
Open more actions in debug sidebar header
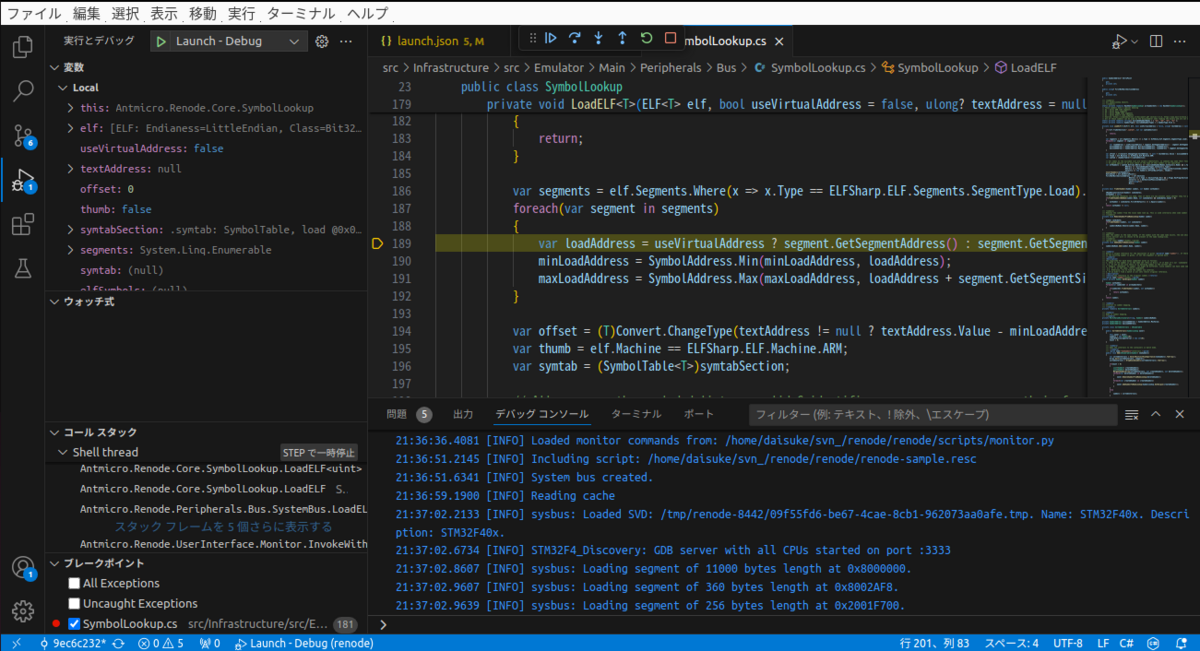[346, 41]
